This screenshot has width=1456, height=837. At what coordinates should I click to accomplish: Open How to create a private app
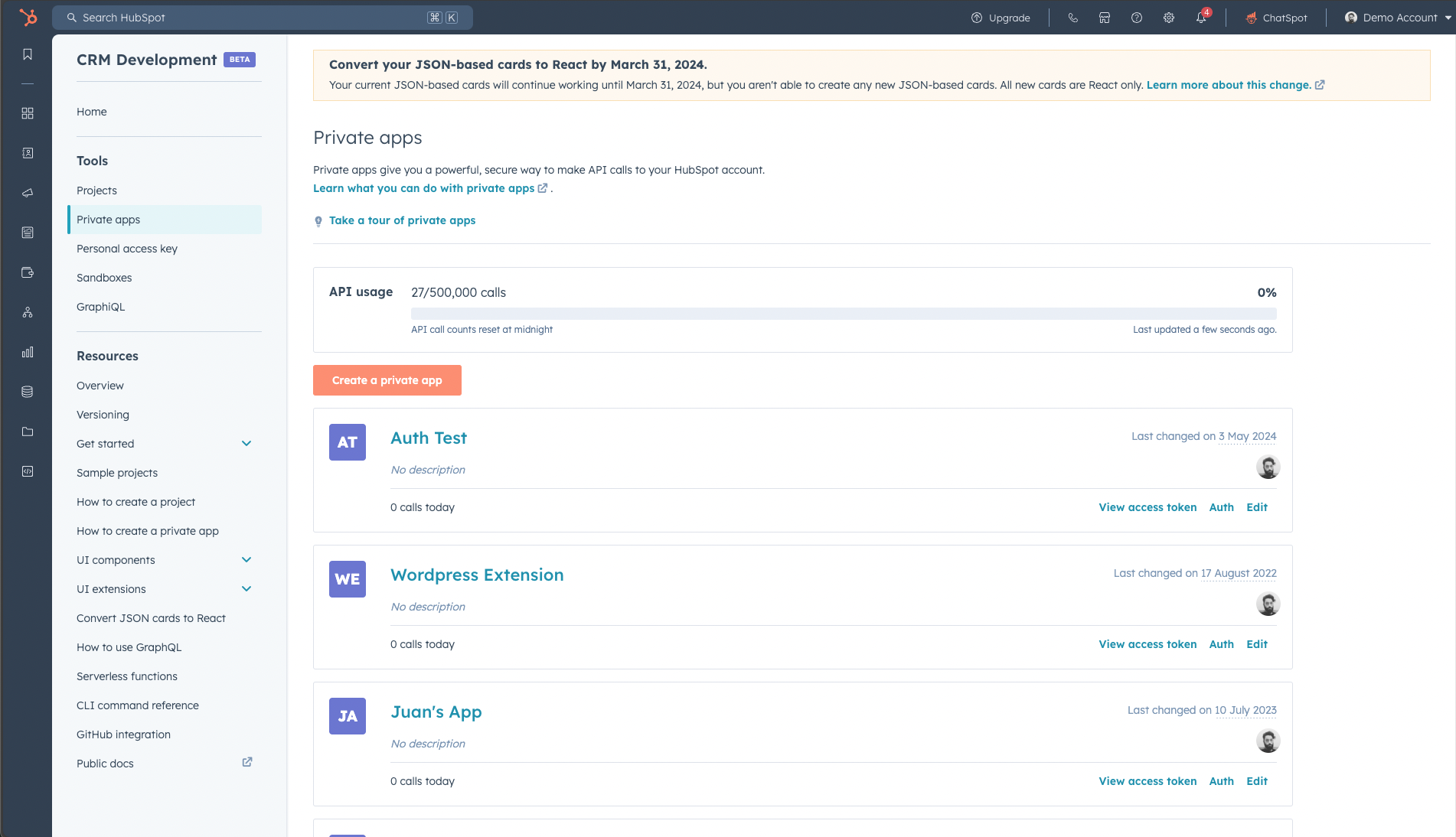coord(148,531)
